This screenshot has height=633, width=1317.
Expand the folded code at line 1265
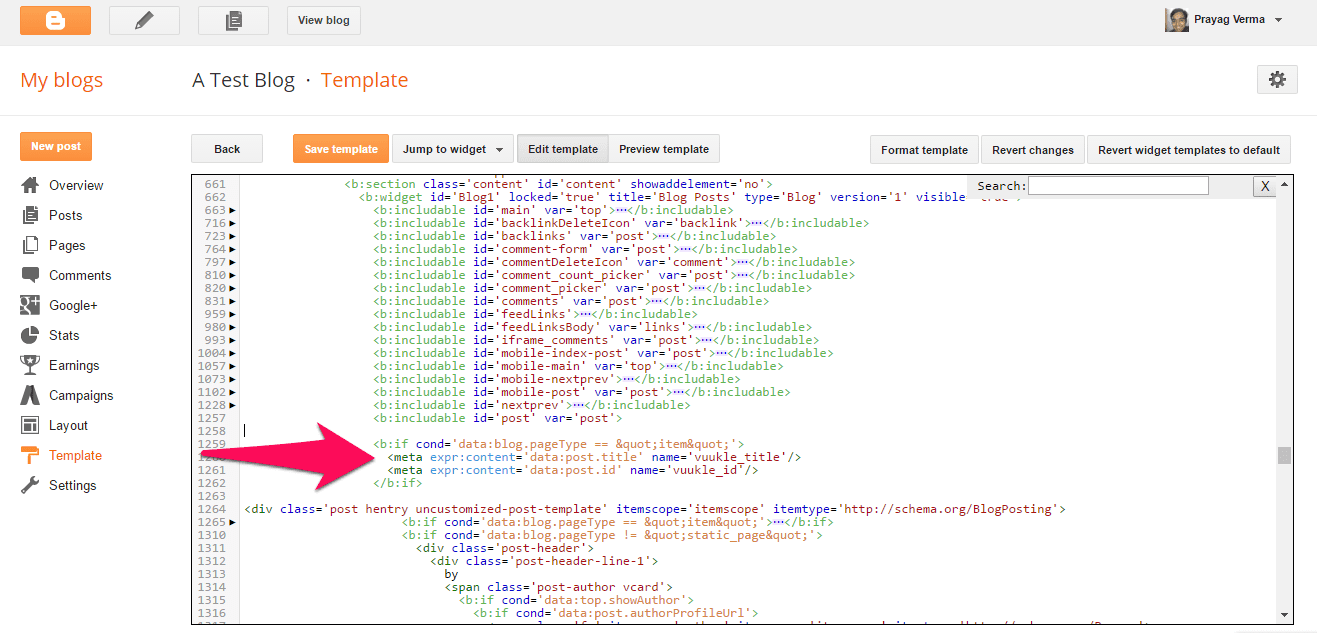[x=233, y=522]
